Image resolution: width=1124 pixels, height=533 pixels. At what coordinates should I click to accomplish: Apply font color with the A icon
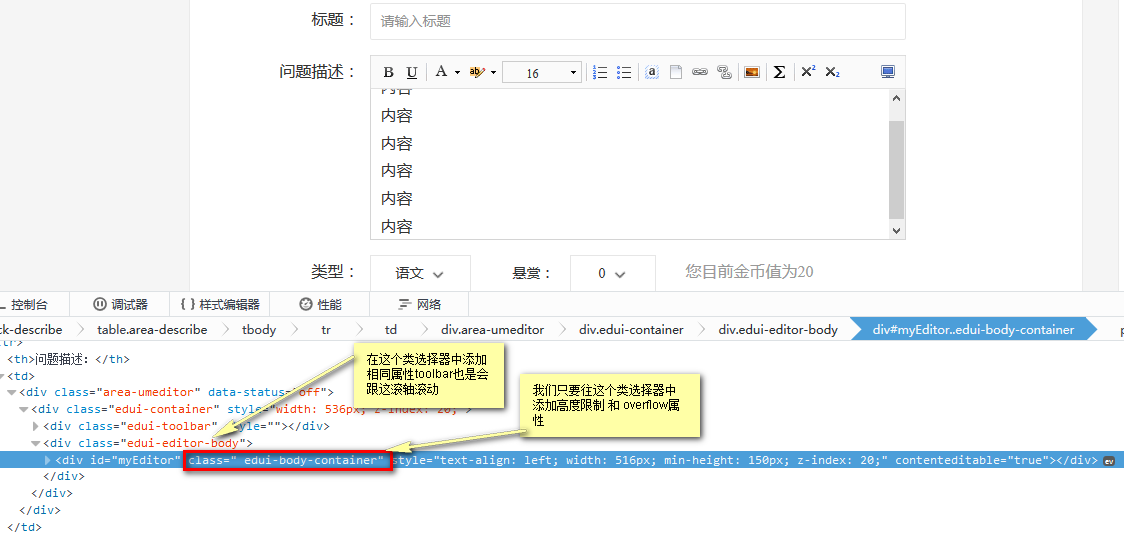441,72
